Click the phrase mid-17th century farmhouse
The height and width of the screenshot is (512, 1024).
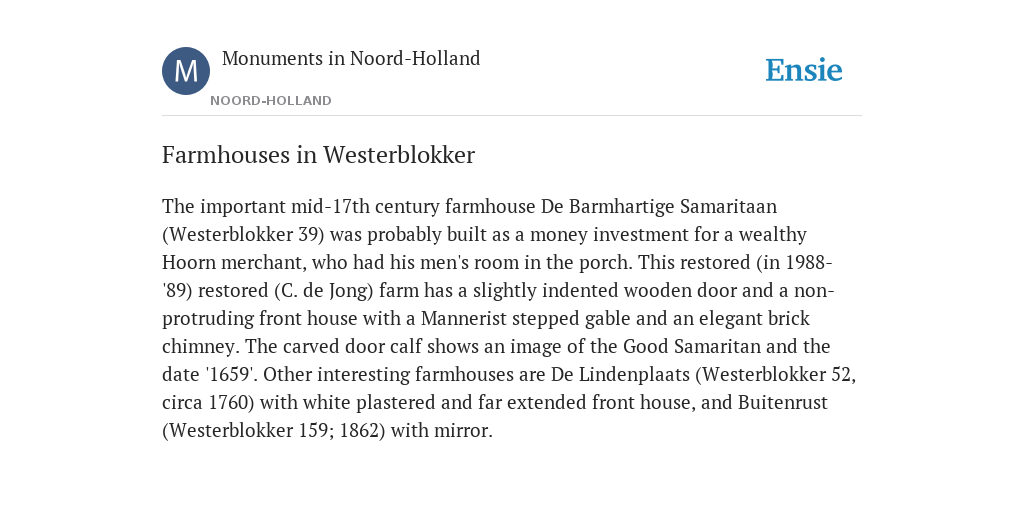click(x=413, y=206)
